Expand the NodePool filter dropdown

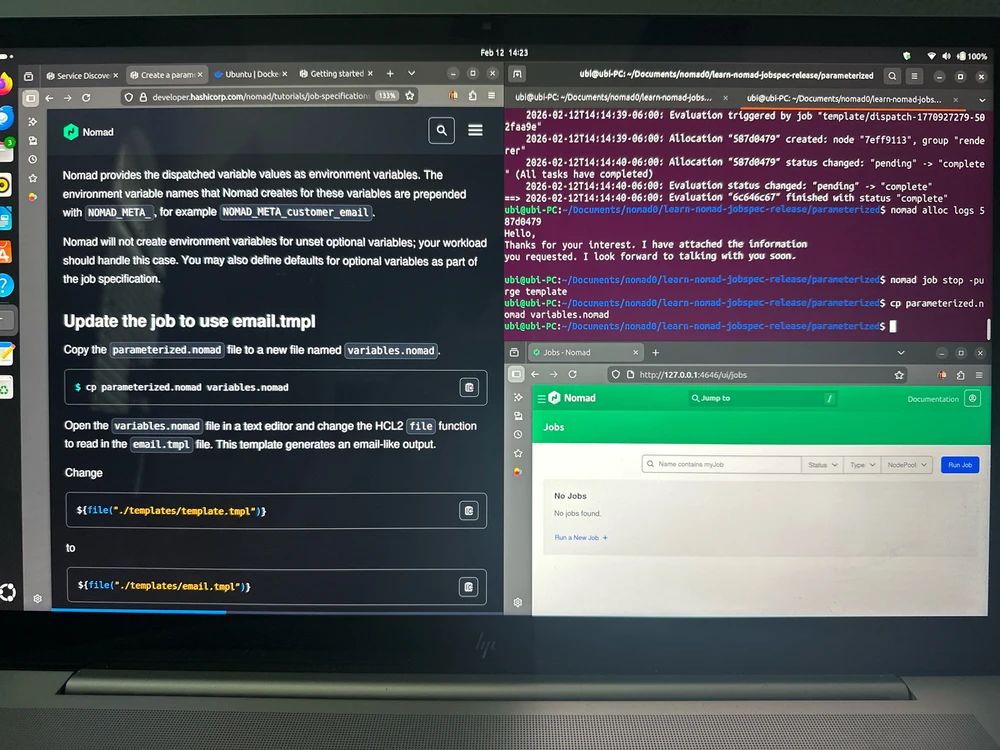tap(907, 465)
